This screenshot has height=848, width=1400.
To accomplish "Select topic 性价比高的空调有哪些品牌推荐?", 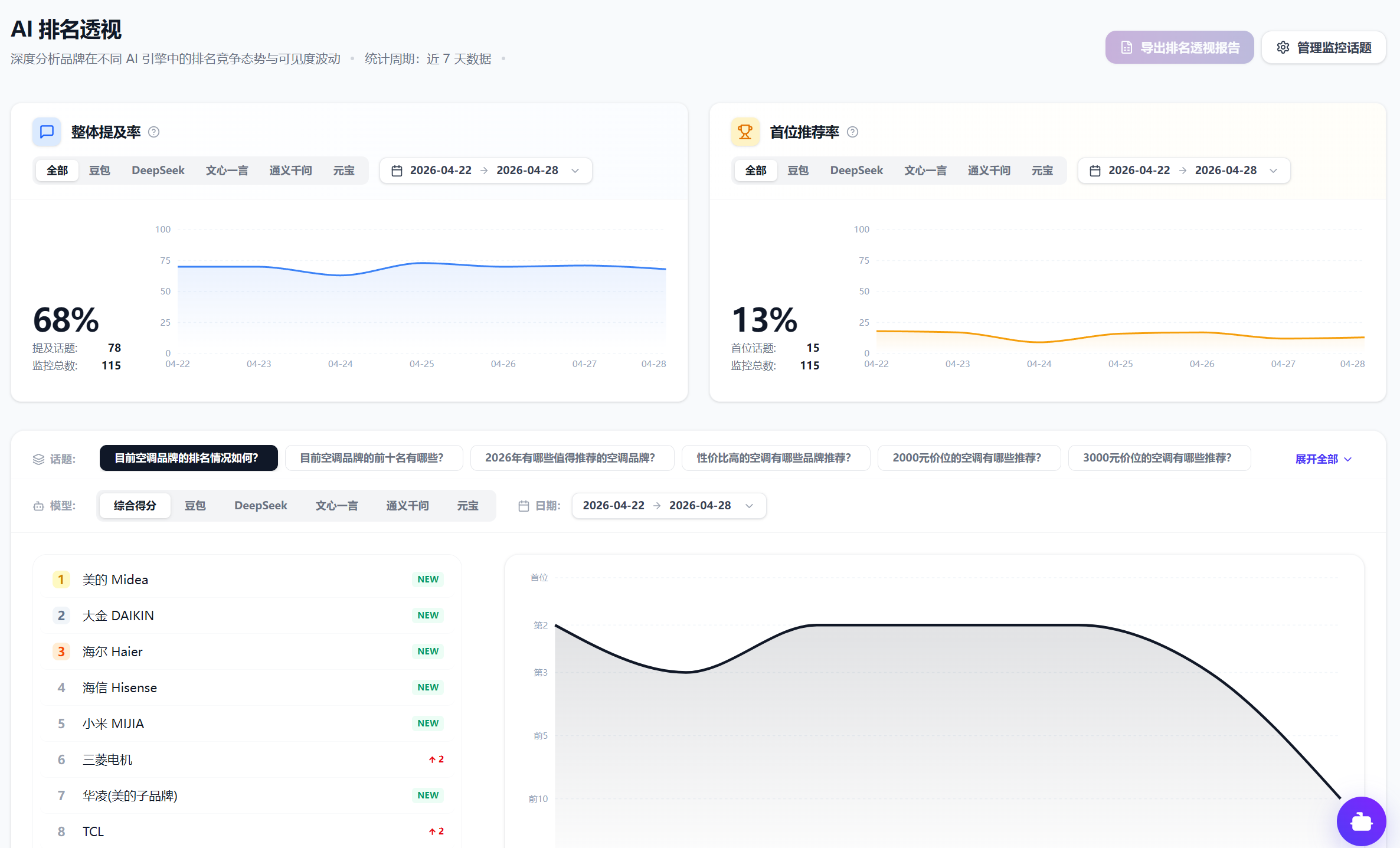I will (776, 458).
